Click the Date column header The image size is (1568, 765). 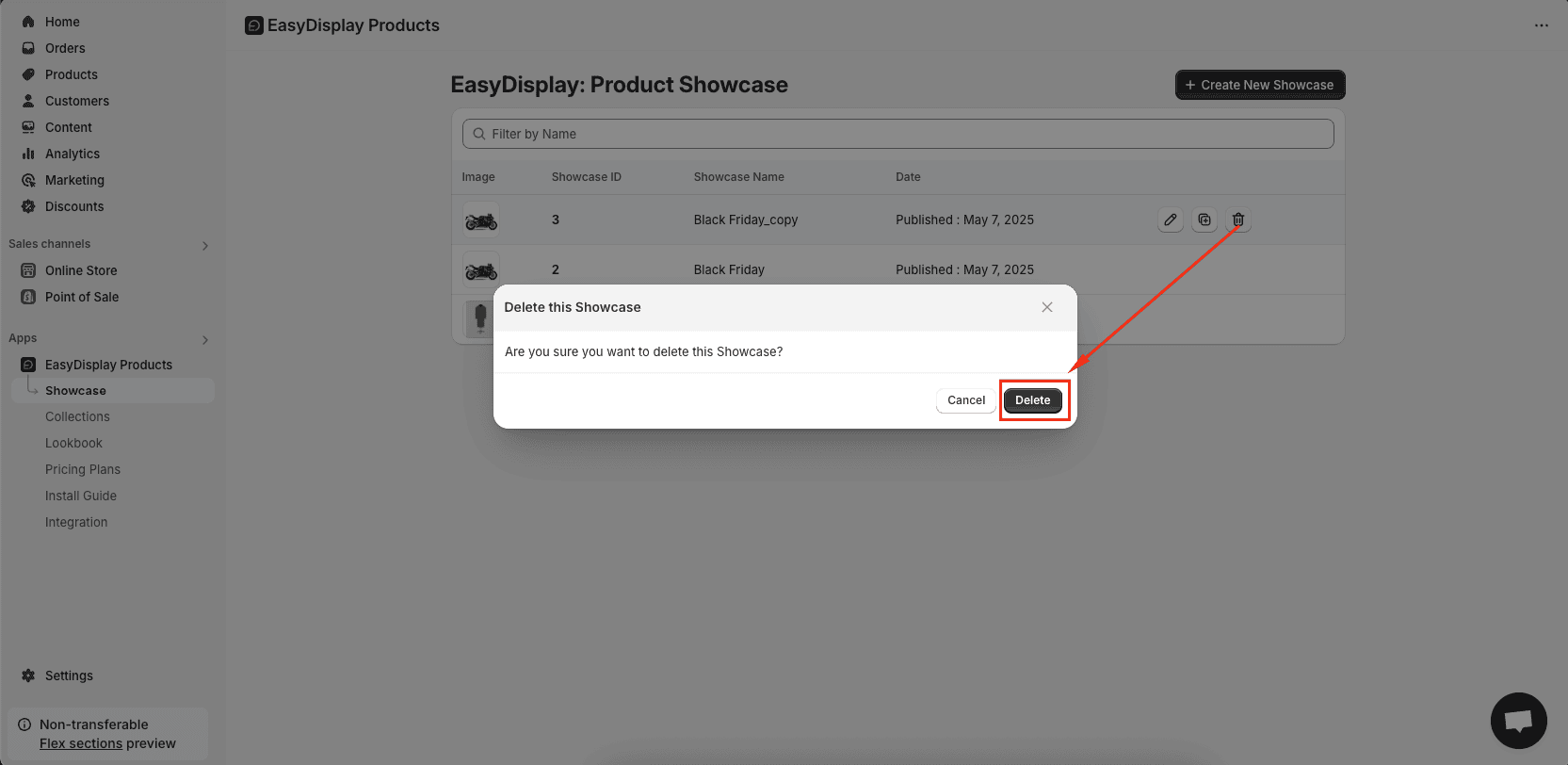click(x=908, y=177)
